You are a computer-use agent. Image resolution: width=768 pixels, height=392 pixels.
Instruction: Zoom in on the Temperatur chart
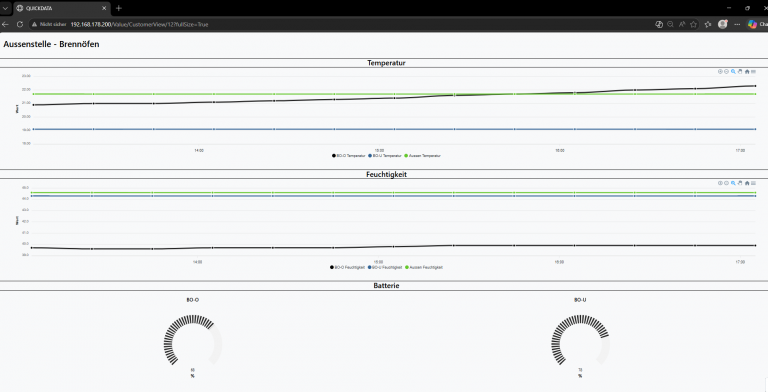click(720, 72)
